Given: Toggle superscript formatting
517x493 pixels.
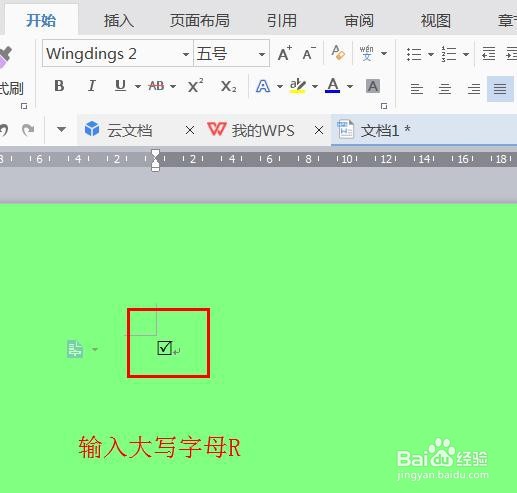Looking at the screenshot, I should (x=196, y=86).
